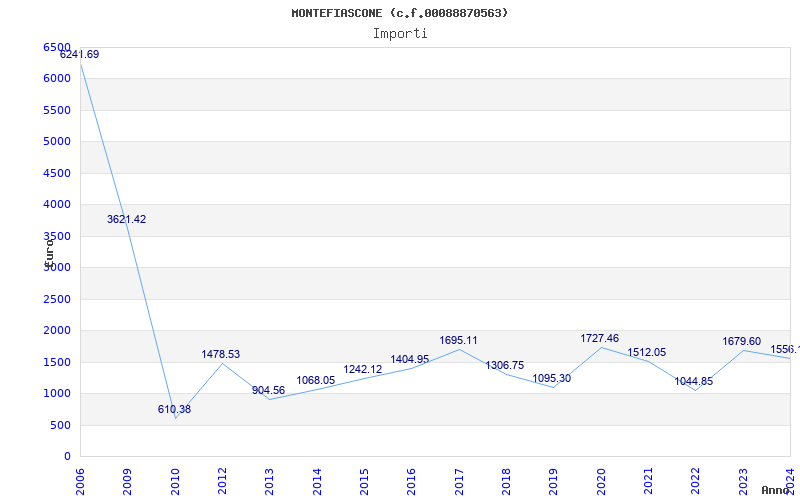The image size is (800, 500).
Task: Click the 1478.53 data value
Action: (220, 354)
